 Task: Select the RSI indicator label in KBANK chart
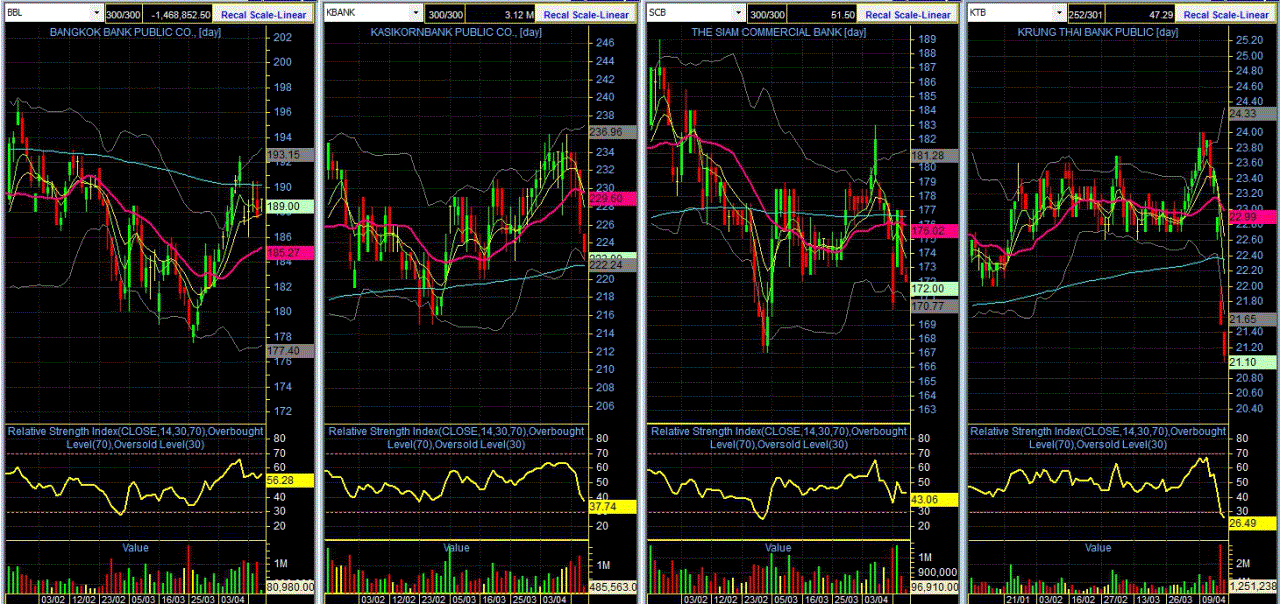456,437
